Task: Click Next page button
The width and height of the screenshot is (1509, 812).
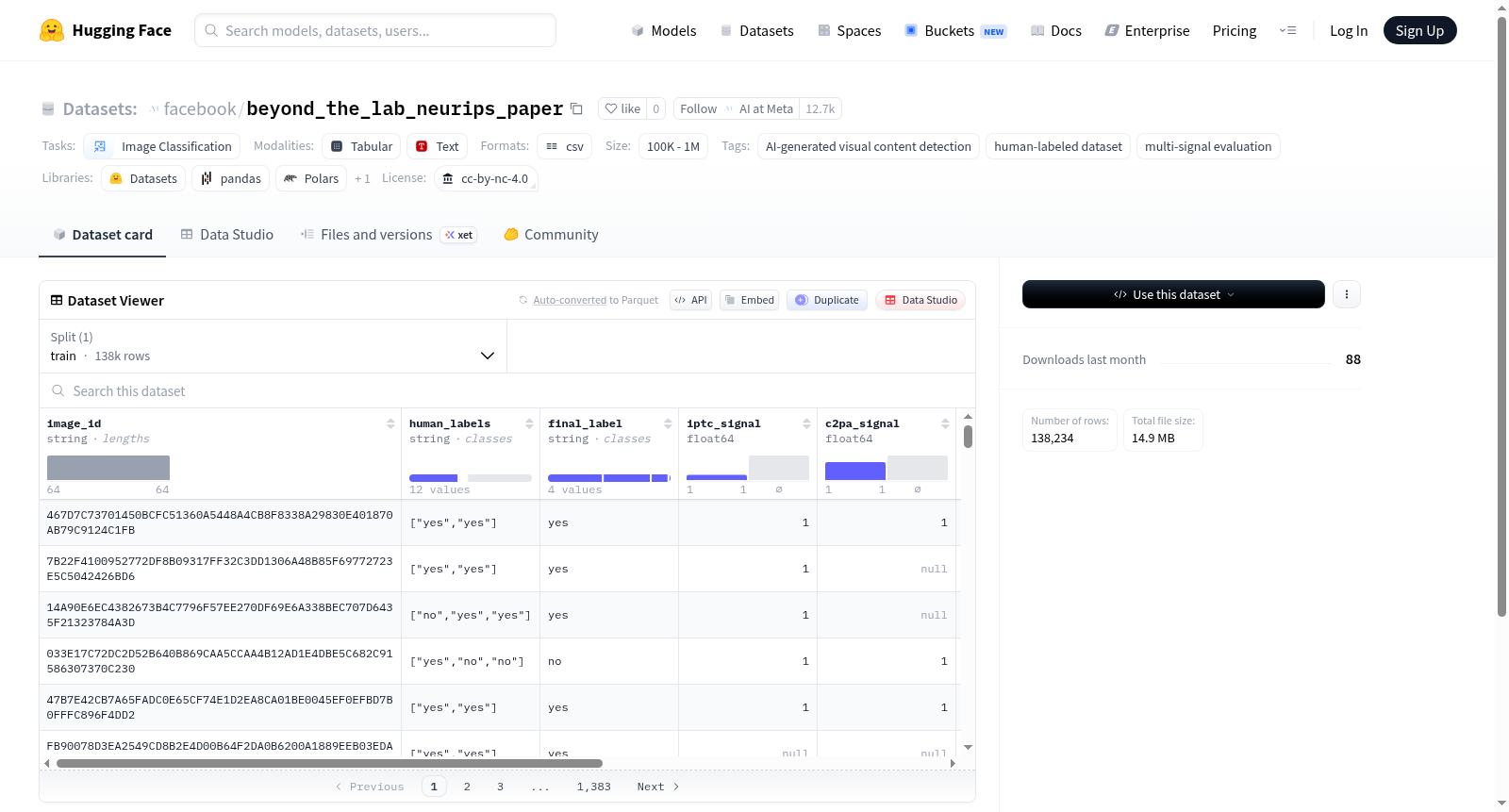Action: coord(657,787)
